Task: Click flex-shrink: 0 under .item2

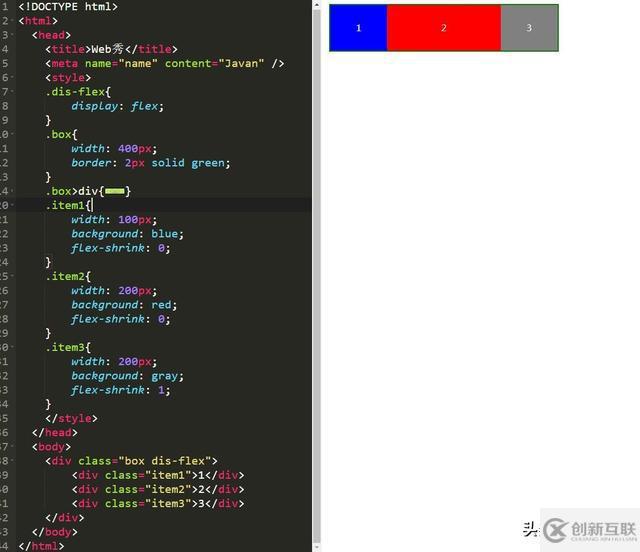Action: click(121, 319)
